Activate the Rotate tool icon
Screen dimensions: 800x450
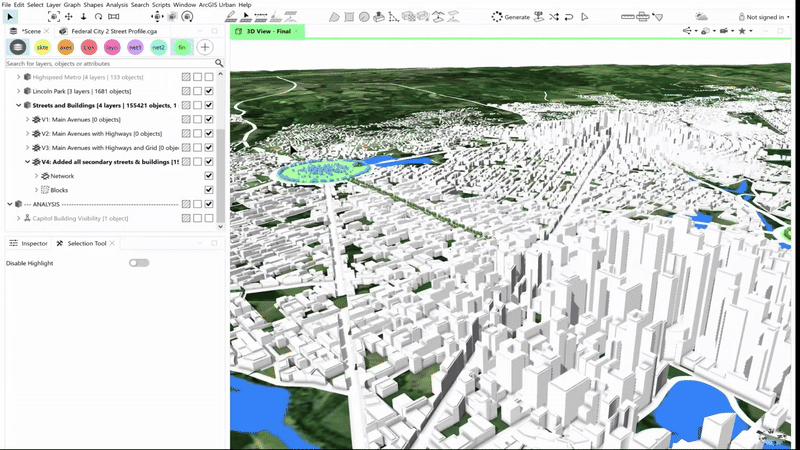point(98,17)
